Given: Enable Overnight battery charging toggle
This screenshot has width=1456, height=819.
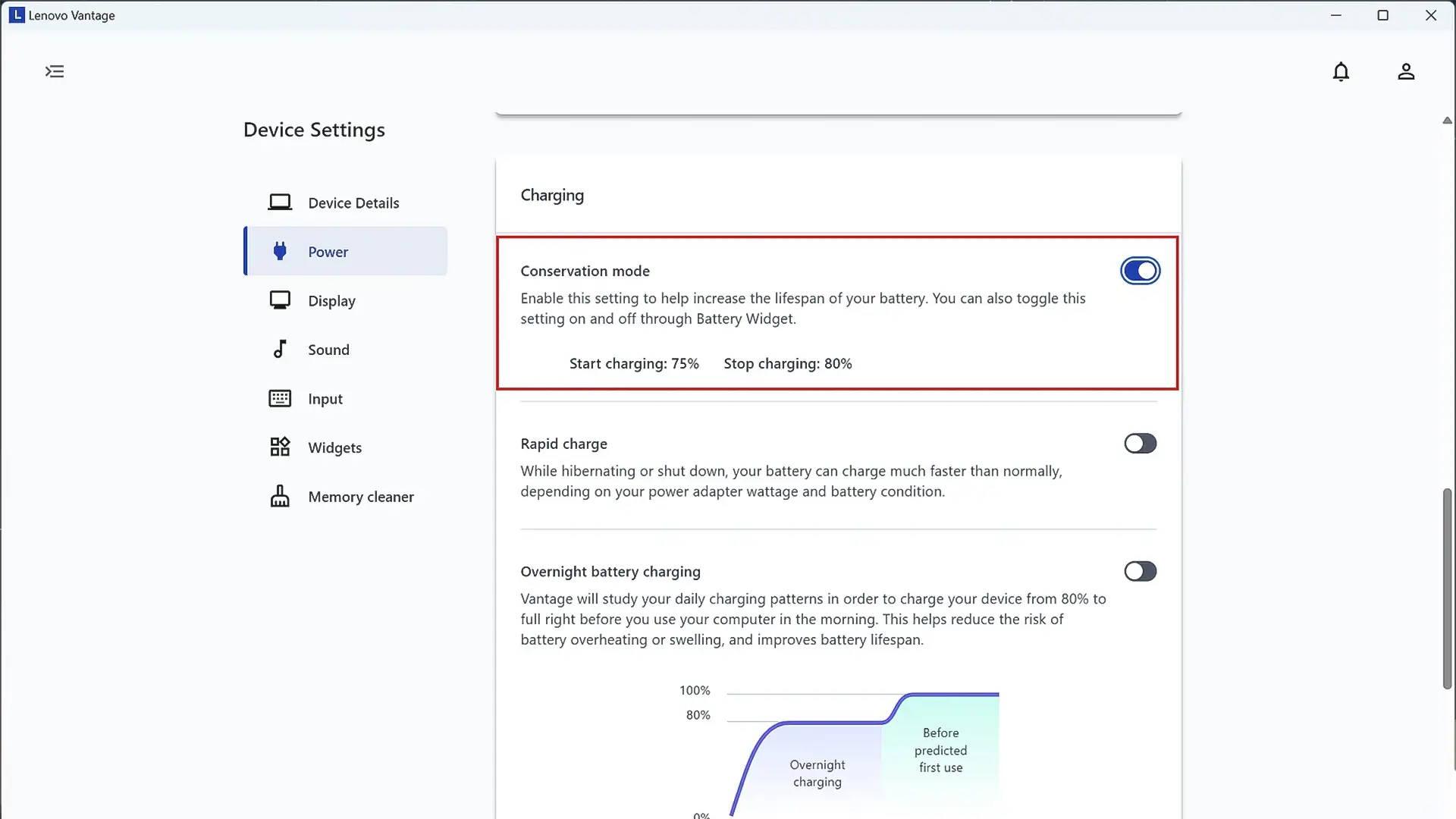Looking at the screenshot, I should (1140, 570).
